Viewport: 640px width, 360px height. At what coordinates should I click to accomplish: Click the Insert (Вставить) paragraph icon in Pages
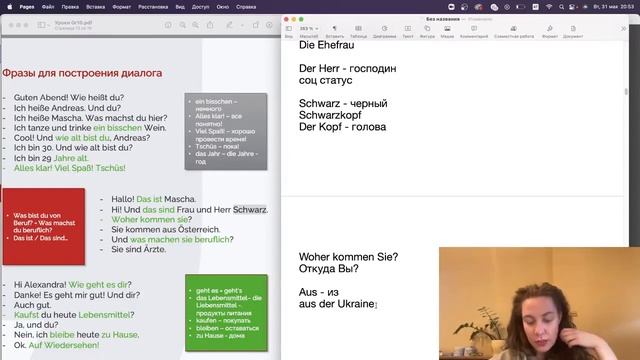click(334, 29)
